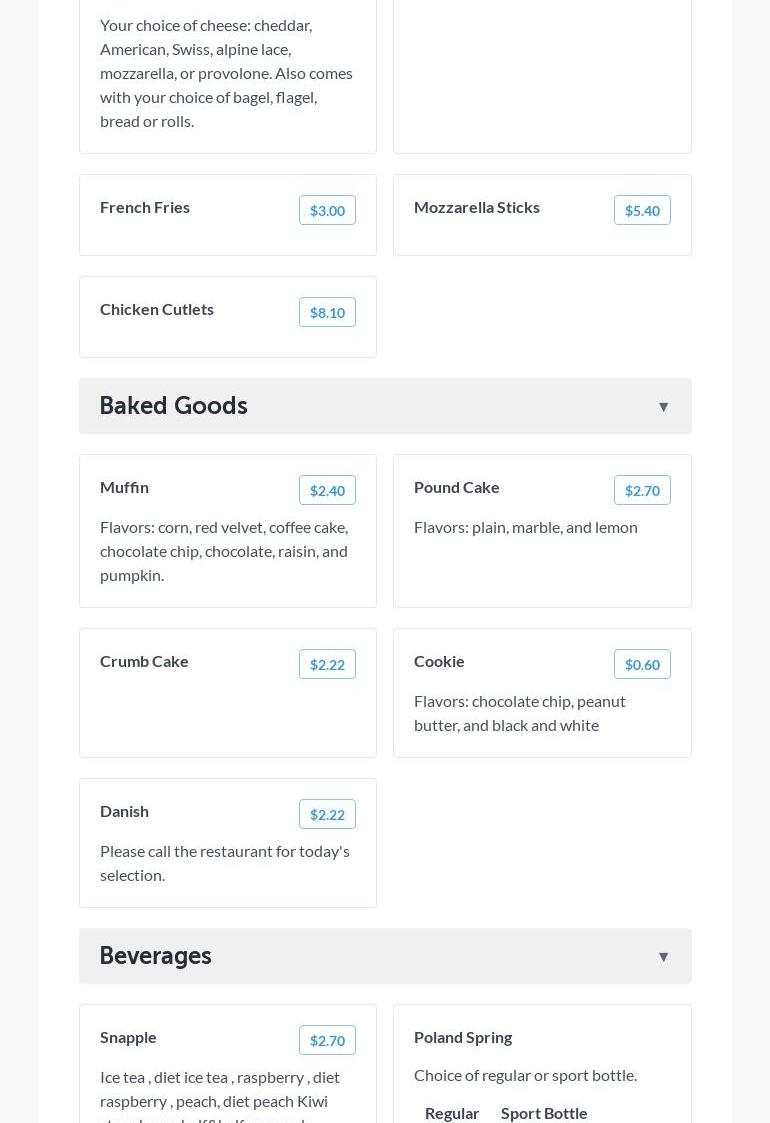Click the Pound Cake $2.70 price button
The width and height of the screenshot is (770, 1123).
[642, 490]
